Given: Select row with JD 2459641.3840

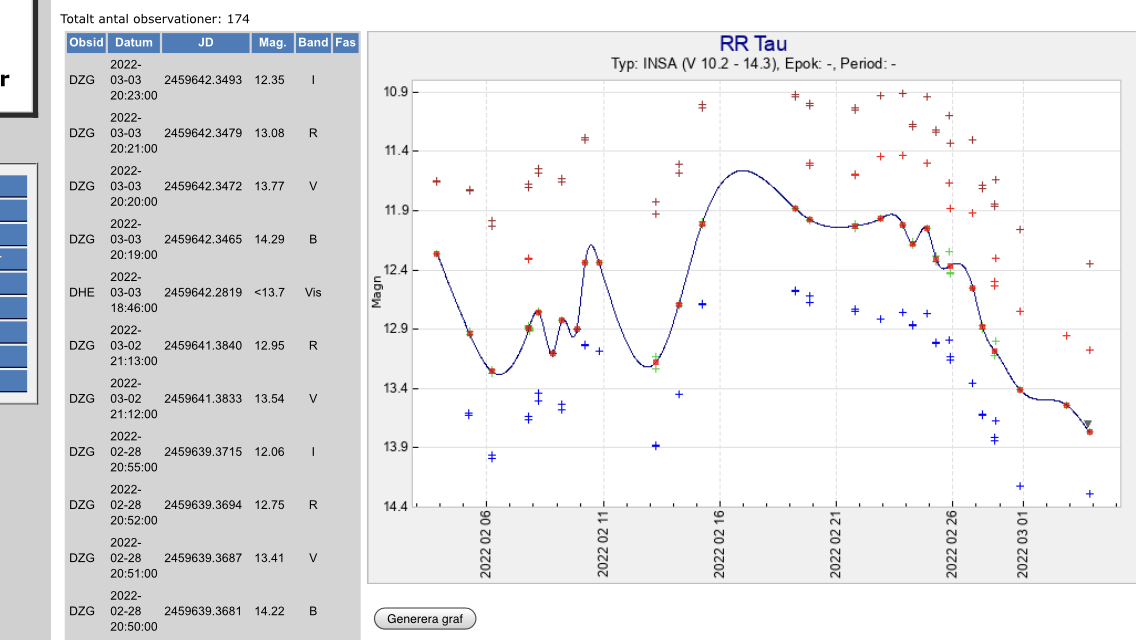Looking at the screenshot, I should coord(203,346).
